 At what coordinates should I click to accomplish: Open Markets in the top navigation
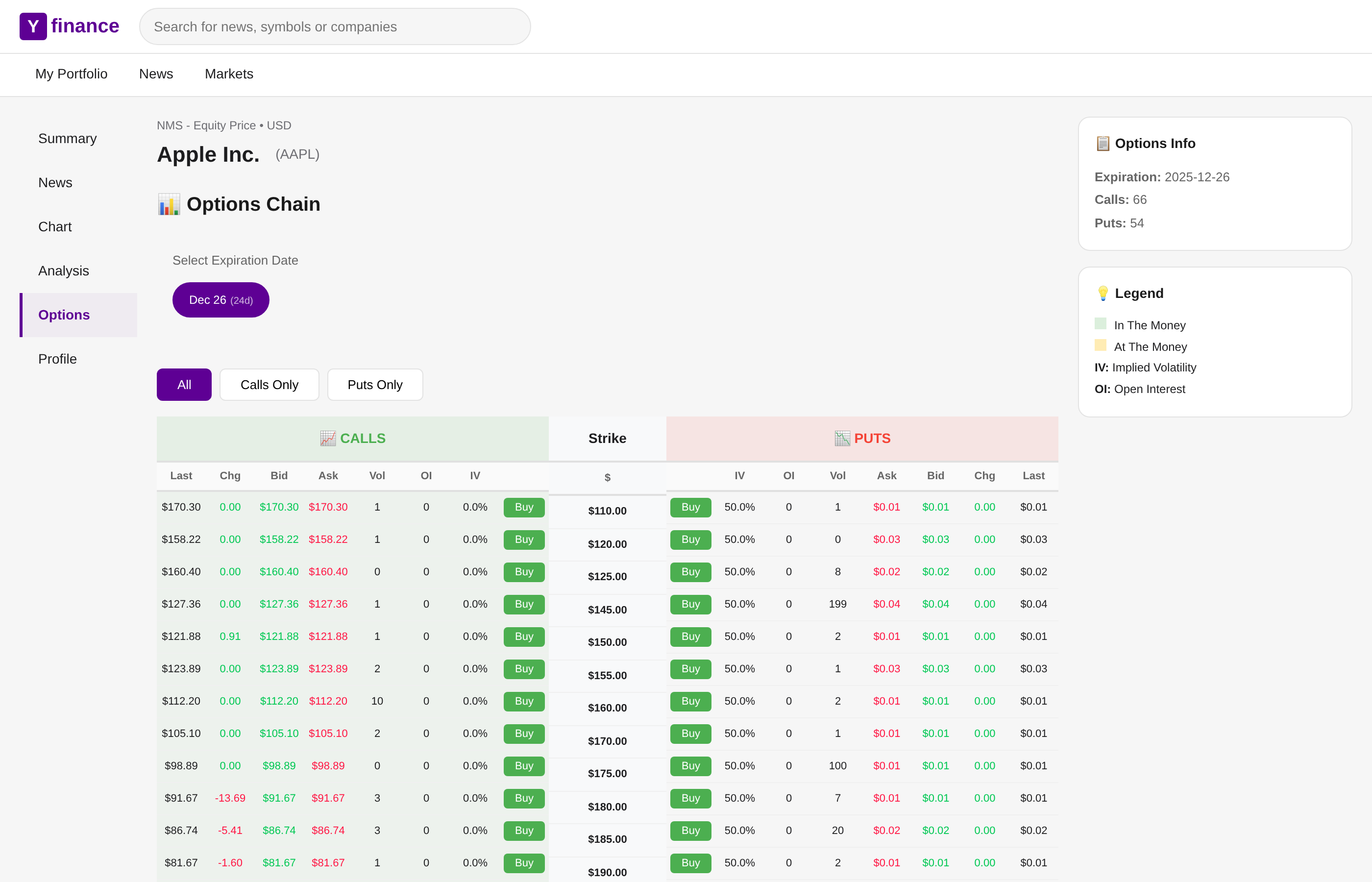tap(229, 74)
